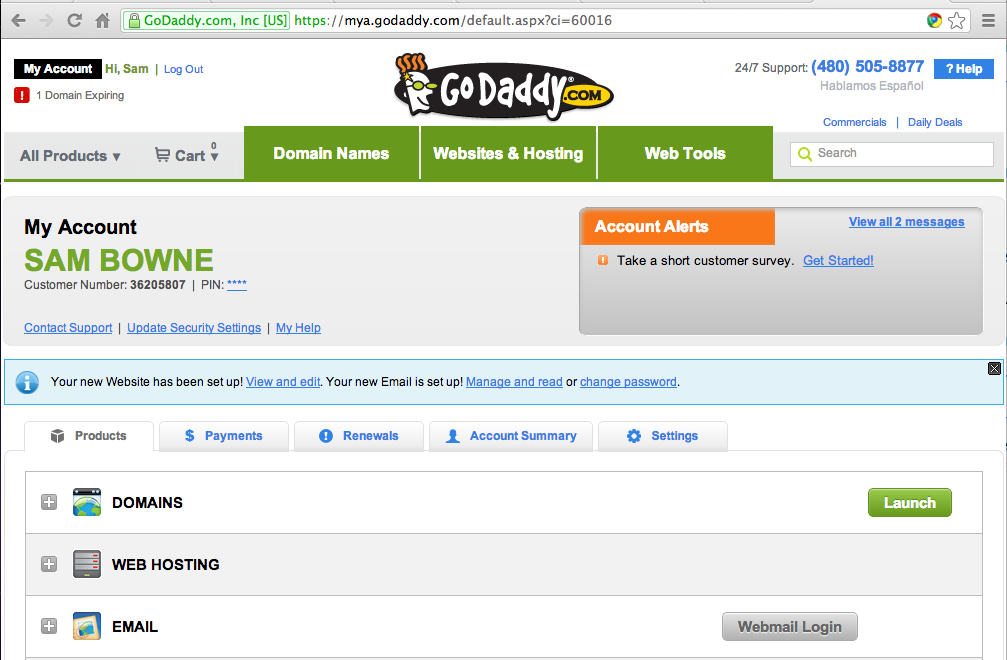Open the Domain Names menu
Viewport: 1007px width, 660px height.
(x=331, y=153)
